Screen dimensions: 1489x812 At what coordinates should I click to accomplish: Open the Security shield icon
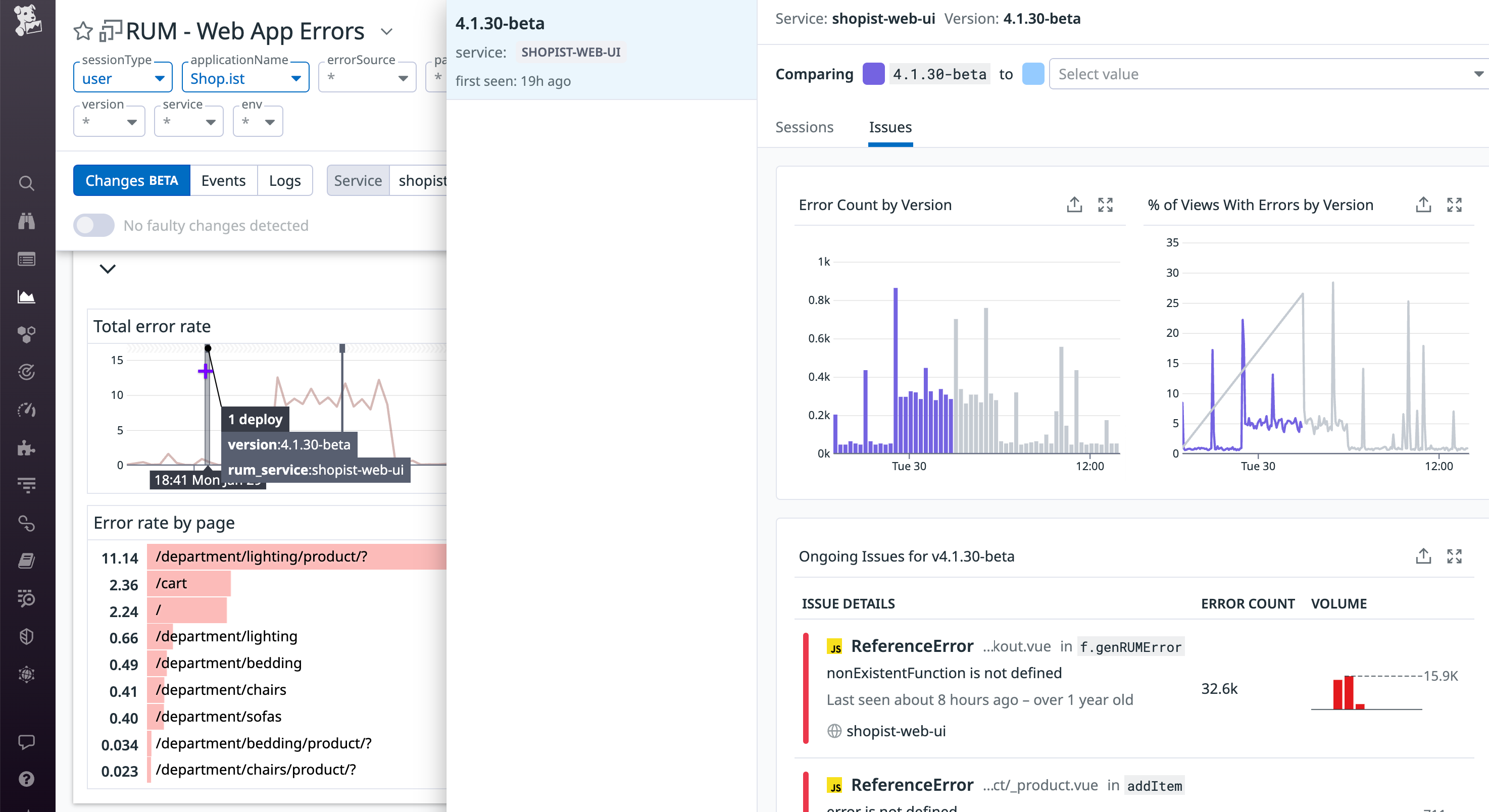point(27,637)
